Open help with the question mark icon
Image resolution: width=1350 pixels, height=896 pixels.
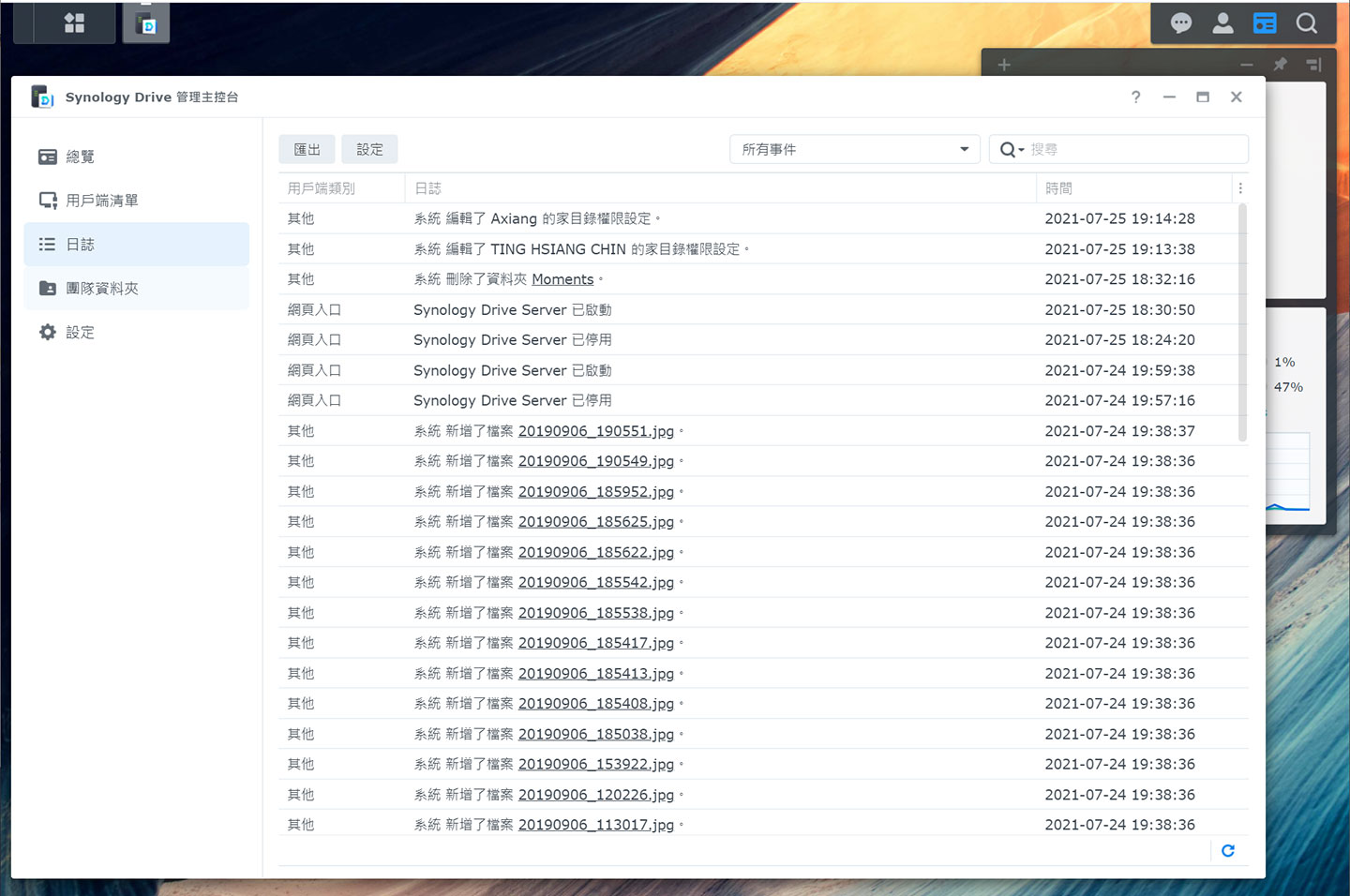pos(1135,97)
